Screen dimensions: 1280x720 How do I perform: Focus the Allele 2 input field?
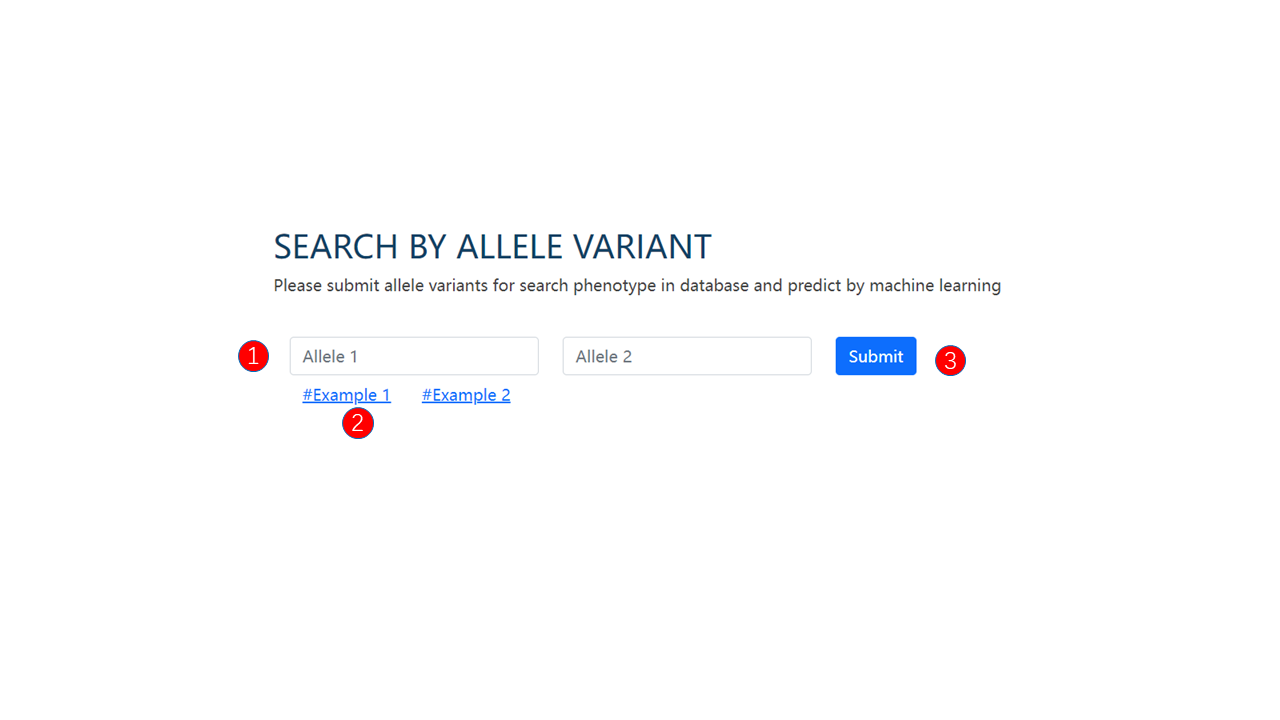pos(687,356)
